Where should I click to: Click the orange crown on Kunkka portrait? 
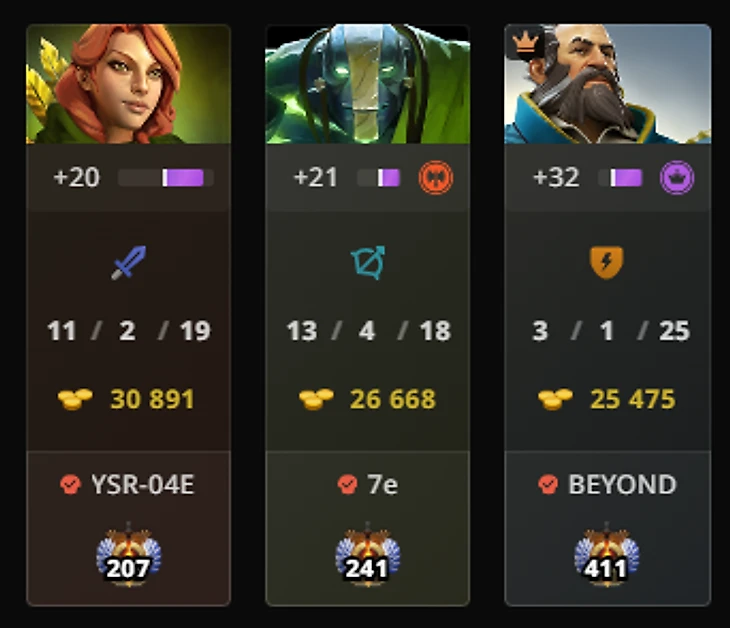coord(525,43)
